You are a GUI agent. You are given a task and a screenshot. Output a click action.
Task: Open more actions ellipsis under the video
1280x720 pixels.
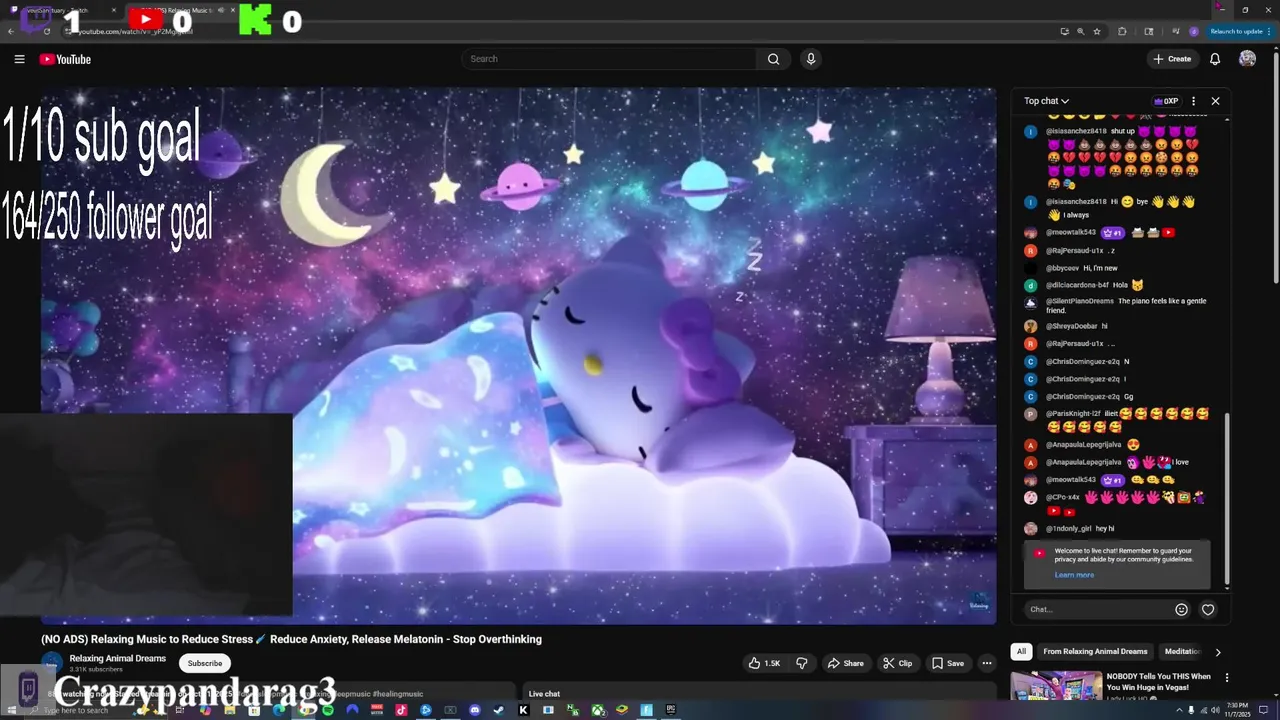(987, 663)
